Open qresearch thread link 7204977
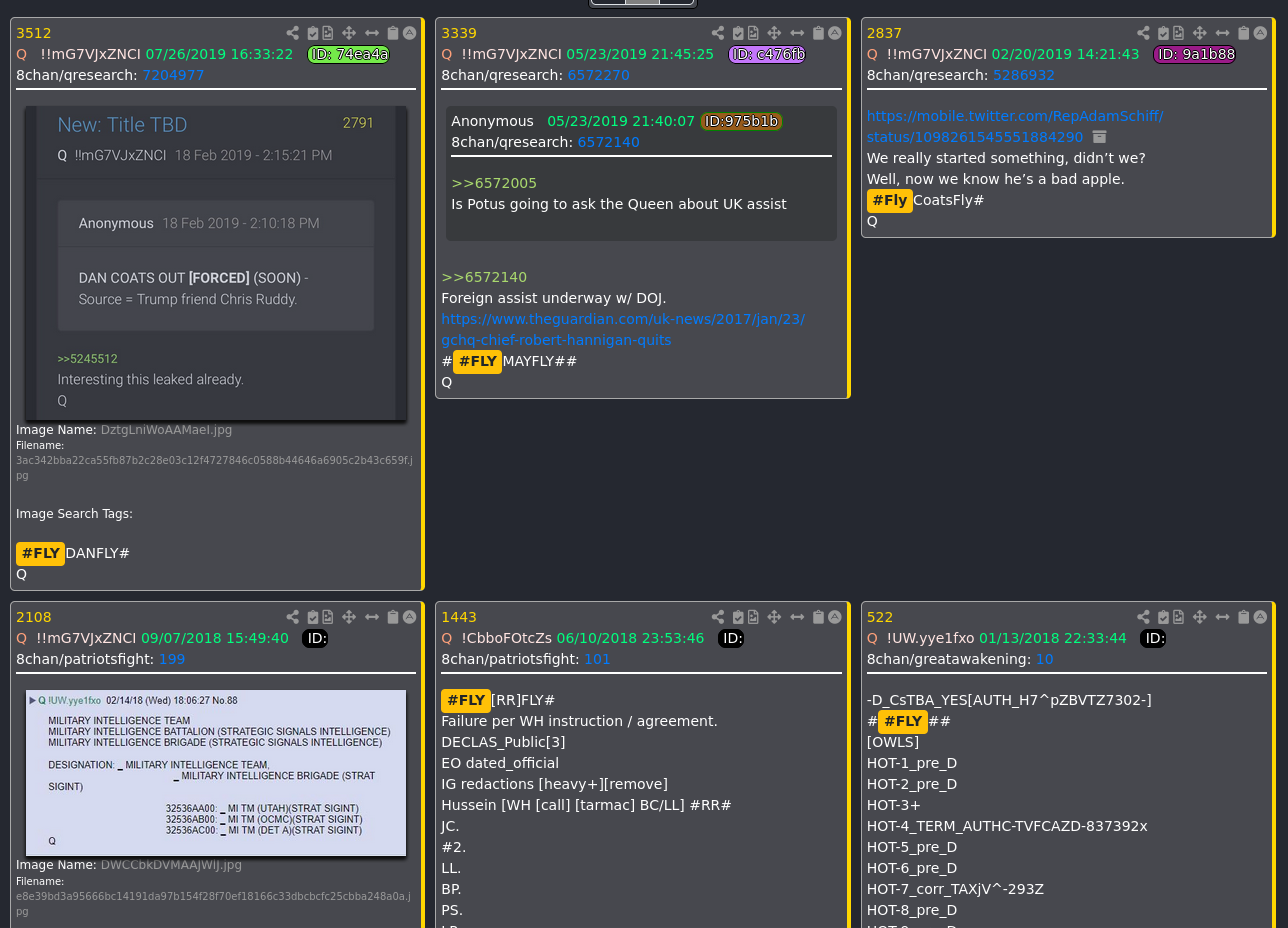This screenshot has width=1288, height=928. pyautogui.click(x=173, y=75)
